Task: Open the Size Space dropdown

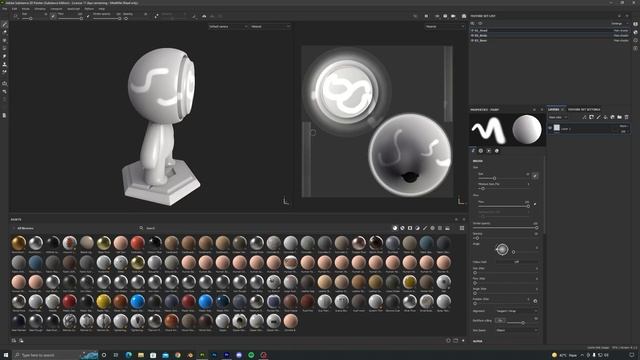Action: 517,330
